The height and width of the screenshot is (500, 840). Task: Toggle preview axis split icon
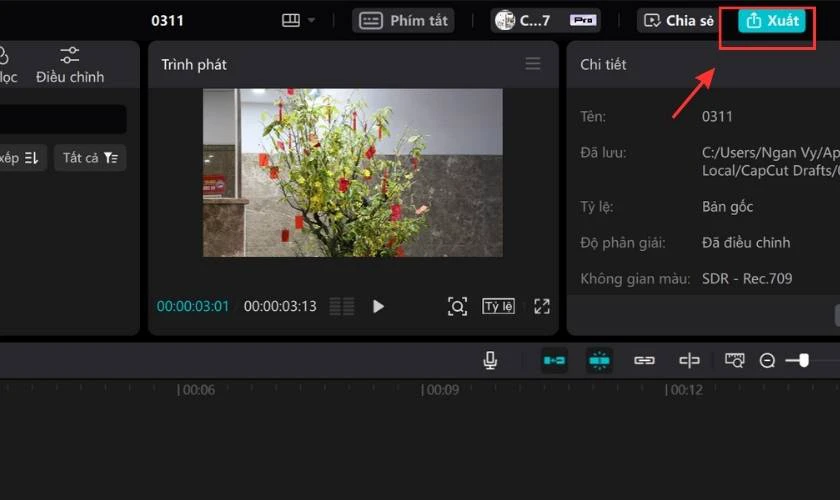point(689,361)
